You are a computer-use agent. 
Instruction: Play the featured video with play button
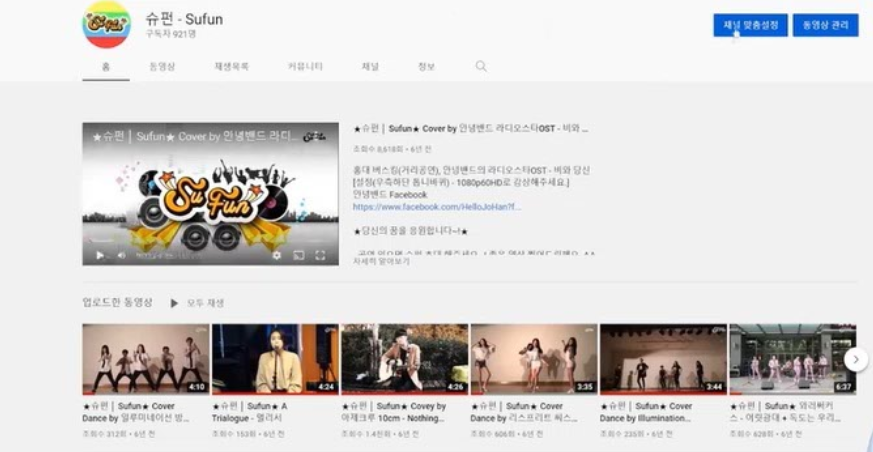100,256
